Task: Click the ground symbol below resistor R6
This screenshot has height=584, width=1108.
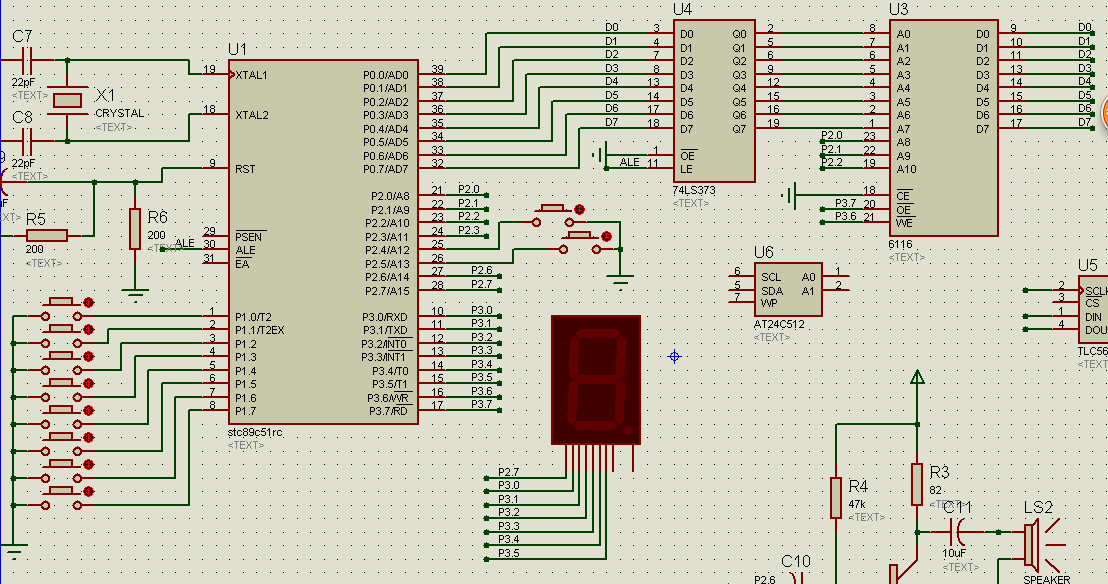Action: click(x=135, y=294)
